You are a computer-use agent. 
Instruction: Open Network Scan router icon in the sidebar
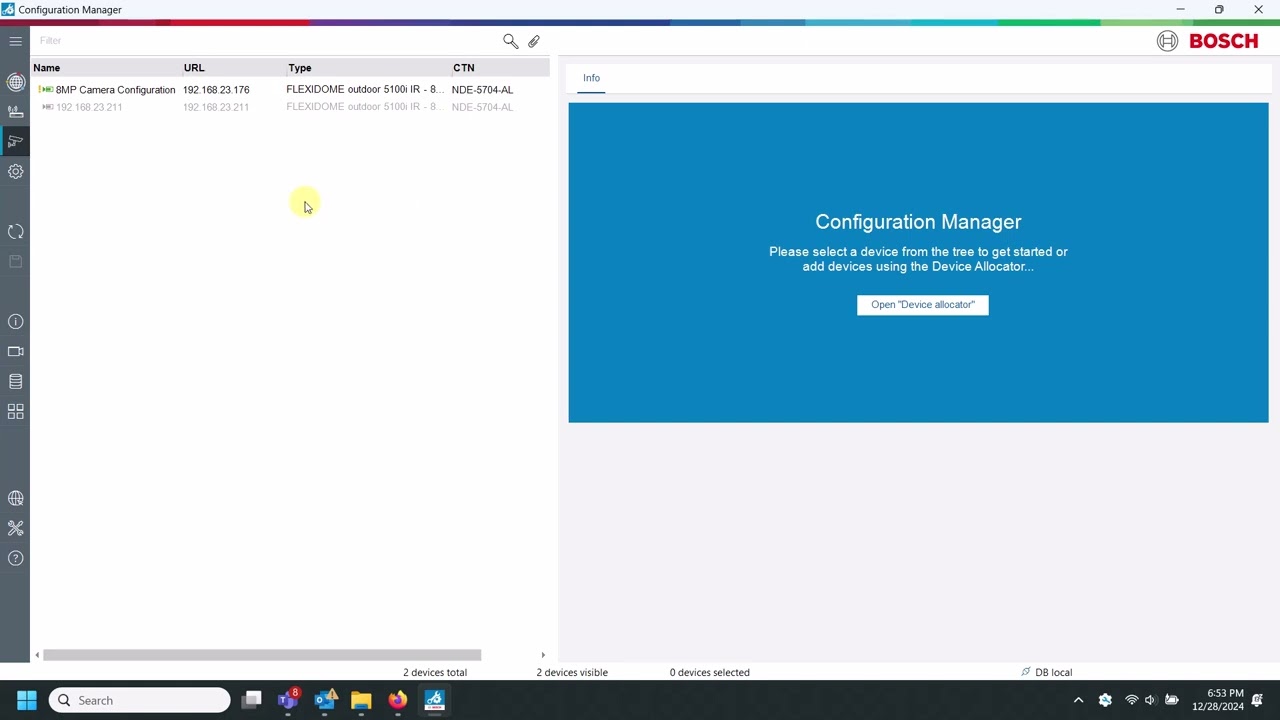(15, 111)
